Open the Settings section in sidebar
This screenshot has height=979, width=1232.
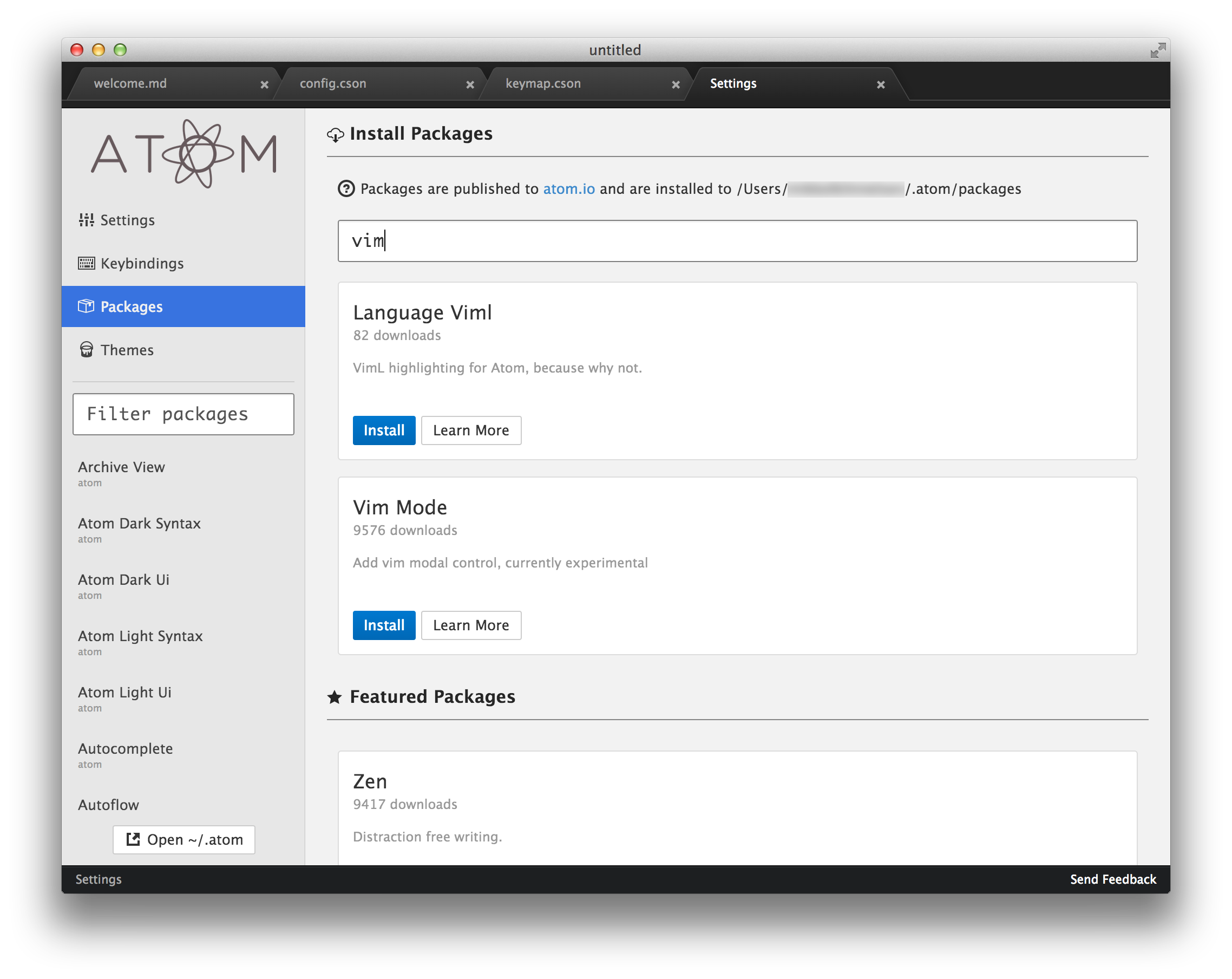[184, 220]
